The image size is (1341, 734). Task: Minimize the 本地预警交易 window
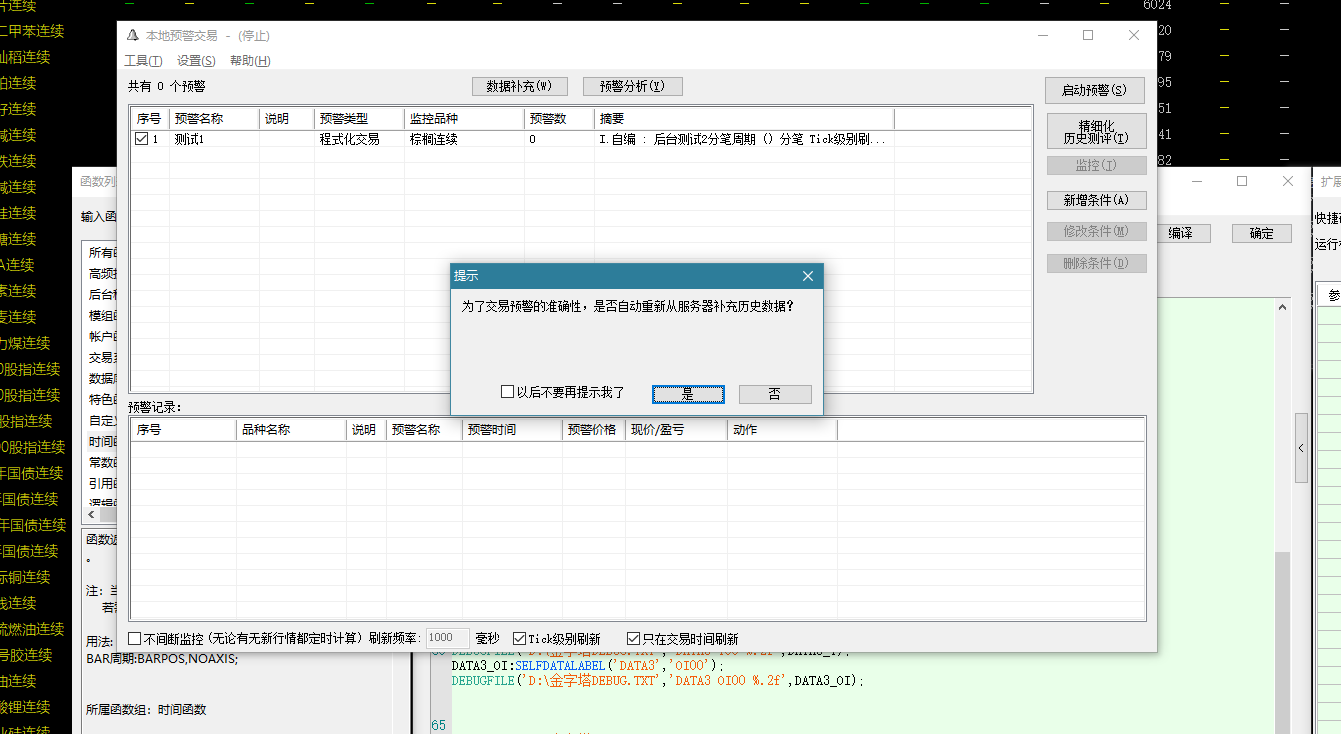[1042, 35]
